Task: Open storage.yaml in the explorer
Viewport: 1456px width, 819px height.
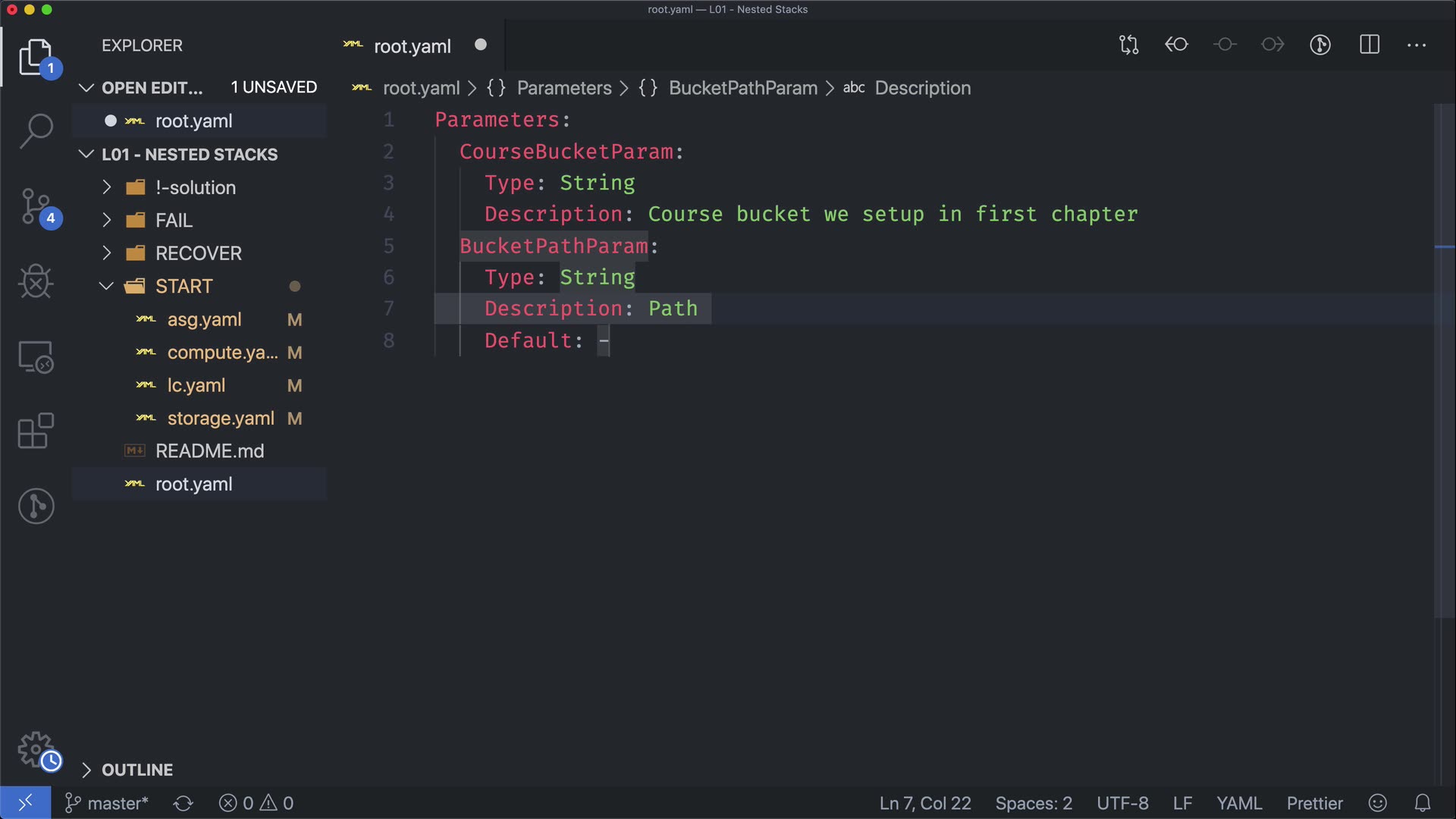Action: 220,419
